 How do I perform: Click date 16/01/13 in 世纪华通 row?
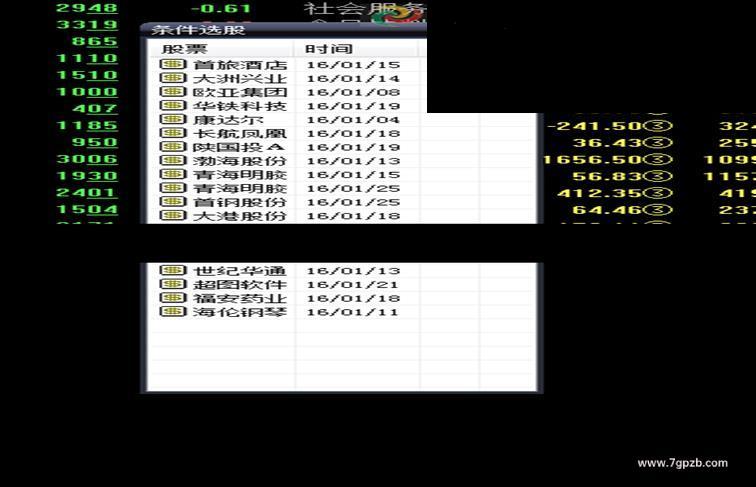pyautogui.click(x=353, y=271)
